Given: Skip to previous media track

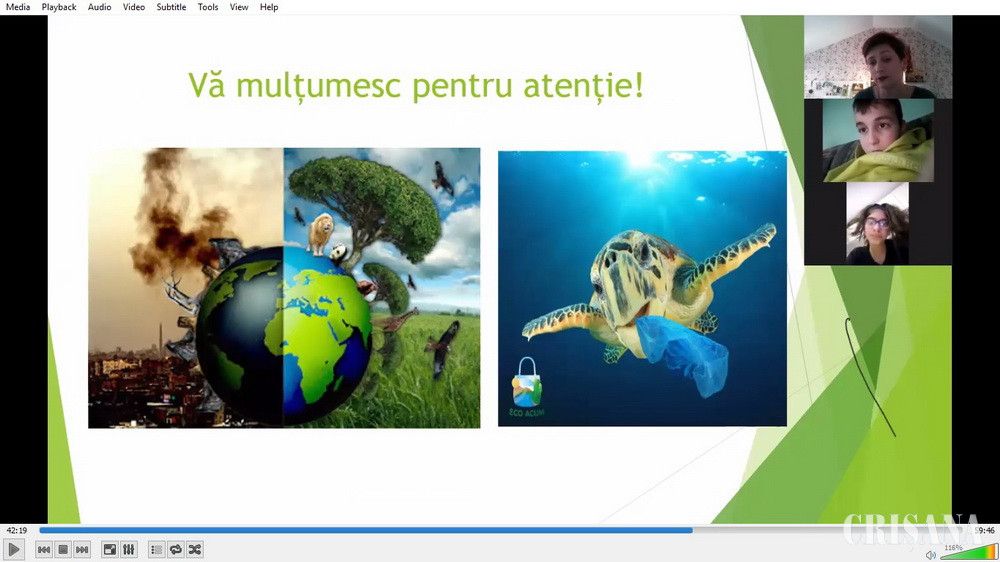Looking at the screenshot, I should tap(44, 549).
